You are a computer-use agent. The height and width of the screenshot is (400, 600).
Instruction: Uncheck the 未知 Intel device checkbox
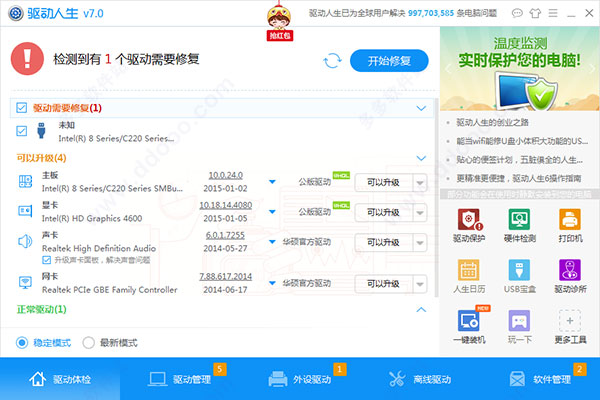tap(21, 131)
